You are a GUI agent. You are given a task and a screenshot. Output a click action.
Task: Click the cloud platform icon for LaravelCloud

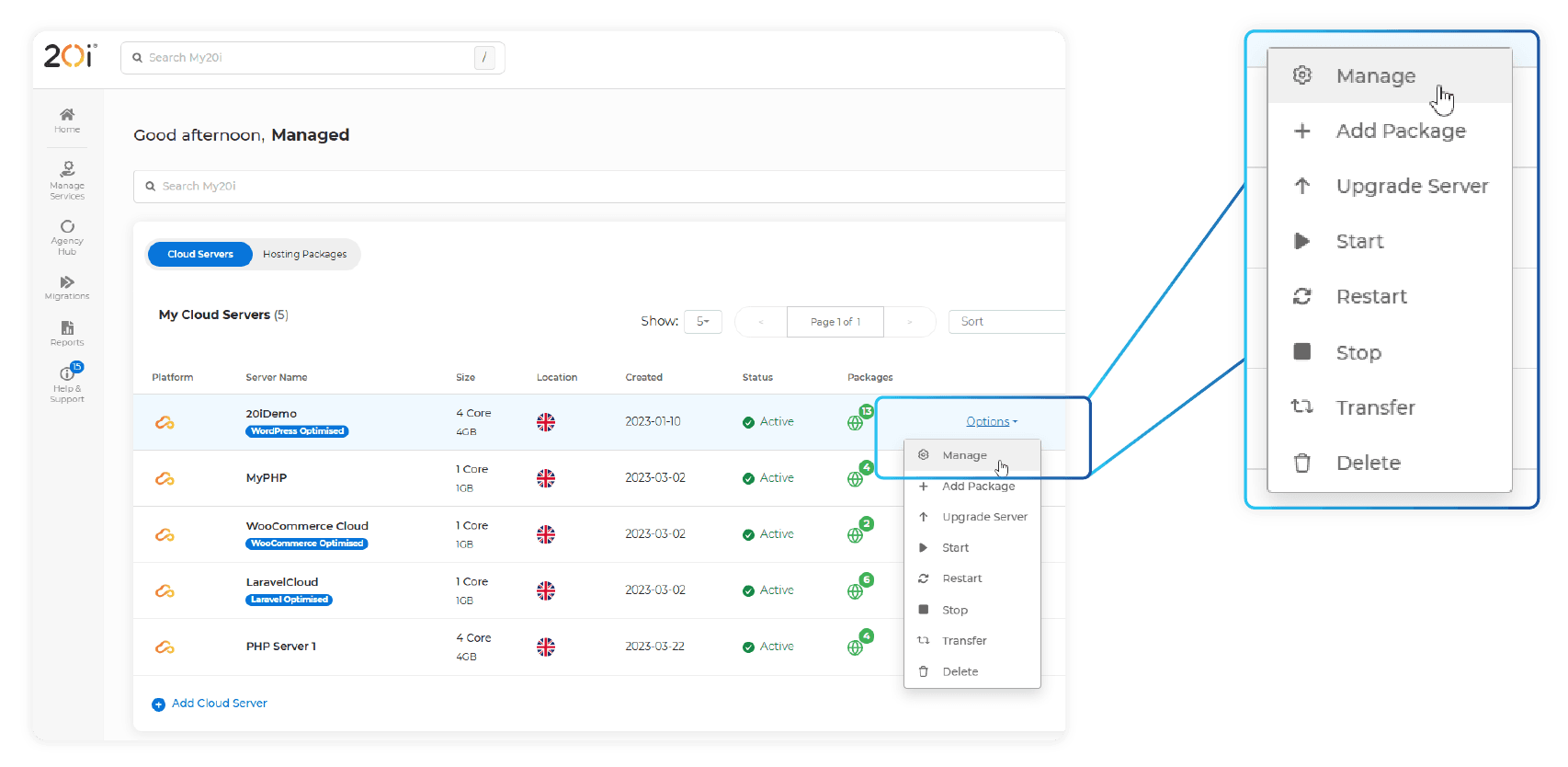(165, 590)
